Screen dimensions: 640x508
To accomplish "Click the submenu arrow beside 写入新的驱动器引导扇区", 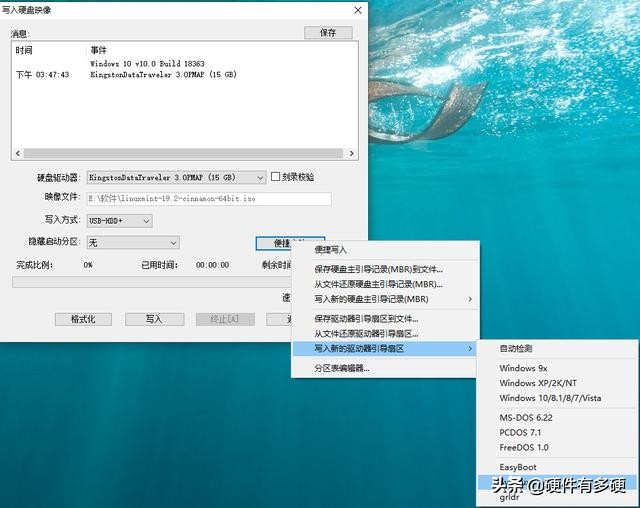I will pyautogui.click(x=470, y=349).
